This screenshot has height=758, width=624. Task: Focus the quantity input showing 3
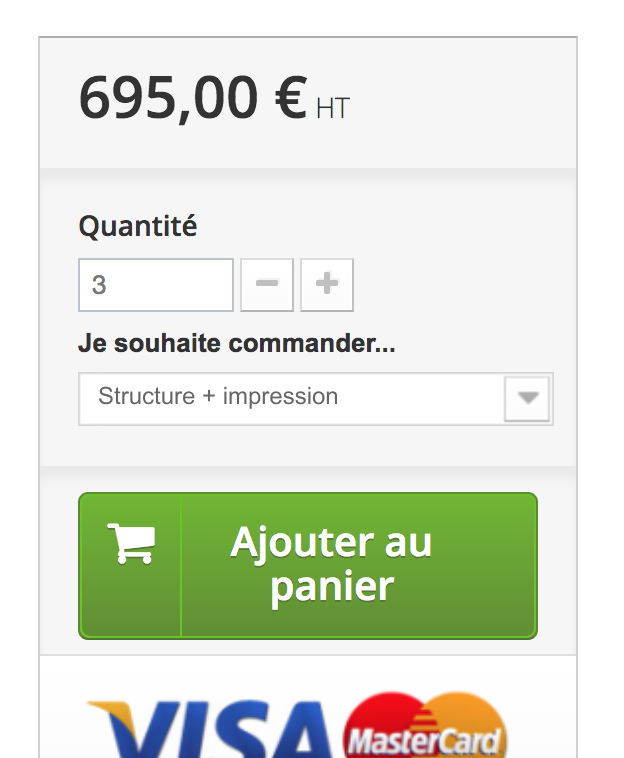[156, 285]
